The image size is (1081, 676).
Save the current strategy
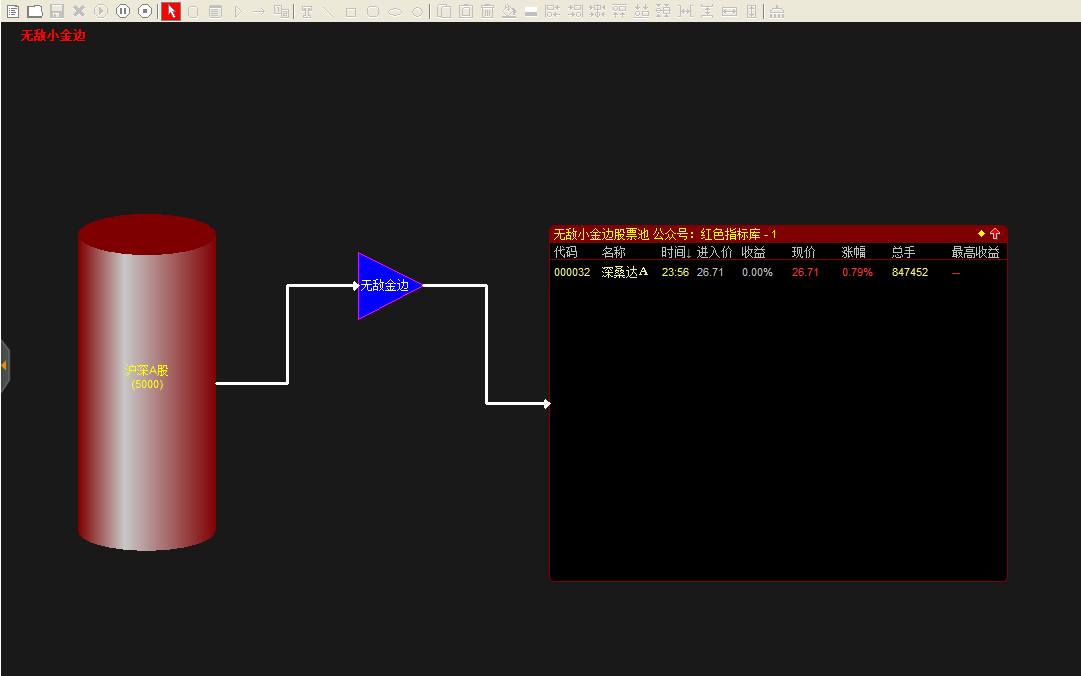pos(56,11)
